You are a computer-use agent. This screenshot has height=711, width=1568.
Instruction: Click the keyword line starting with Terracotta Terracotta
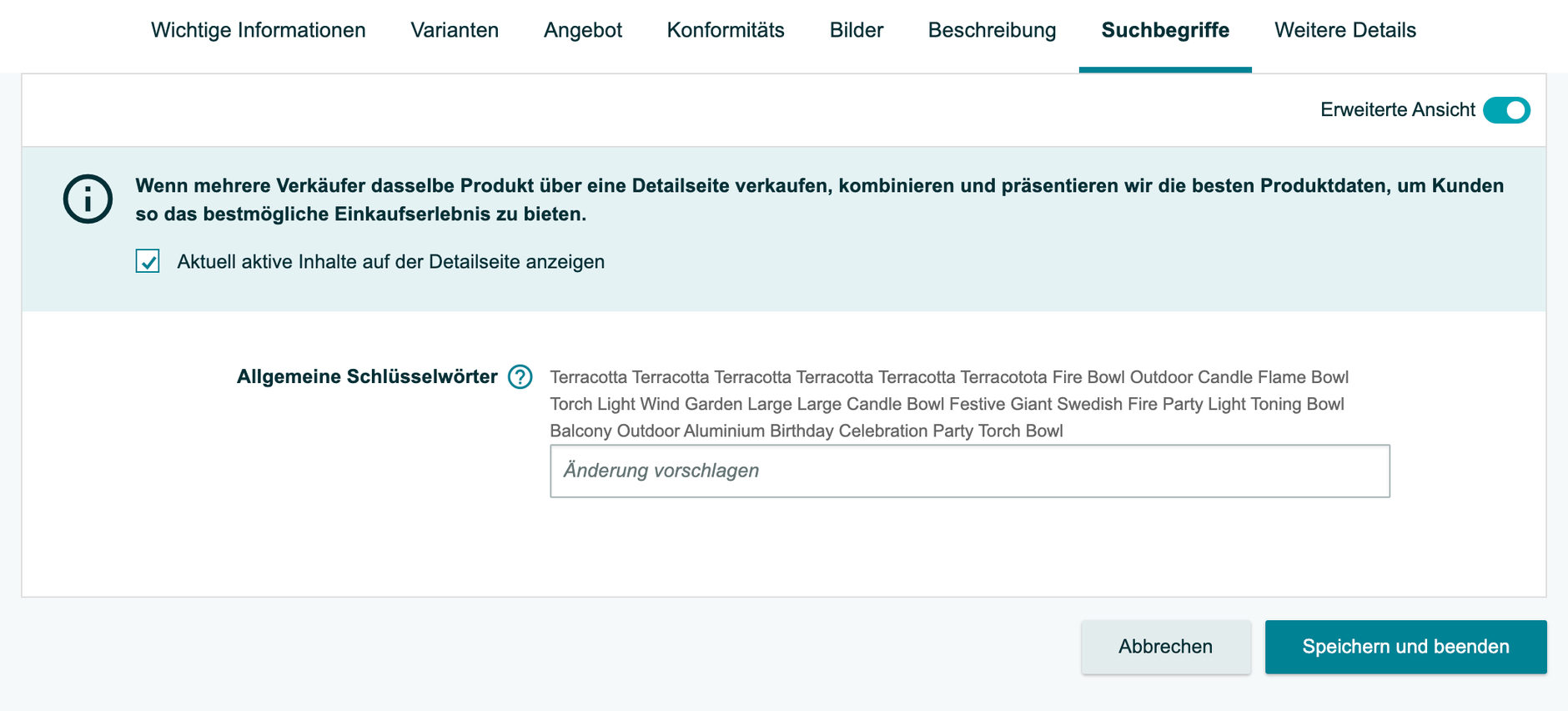(949, 377)
